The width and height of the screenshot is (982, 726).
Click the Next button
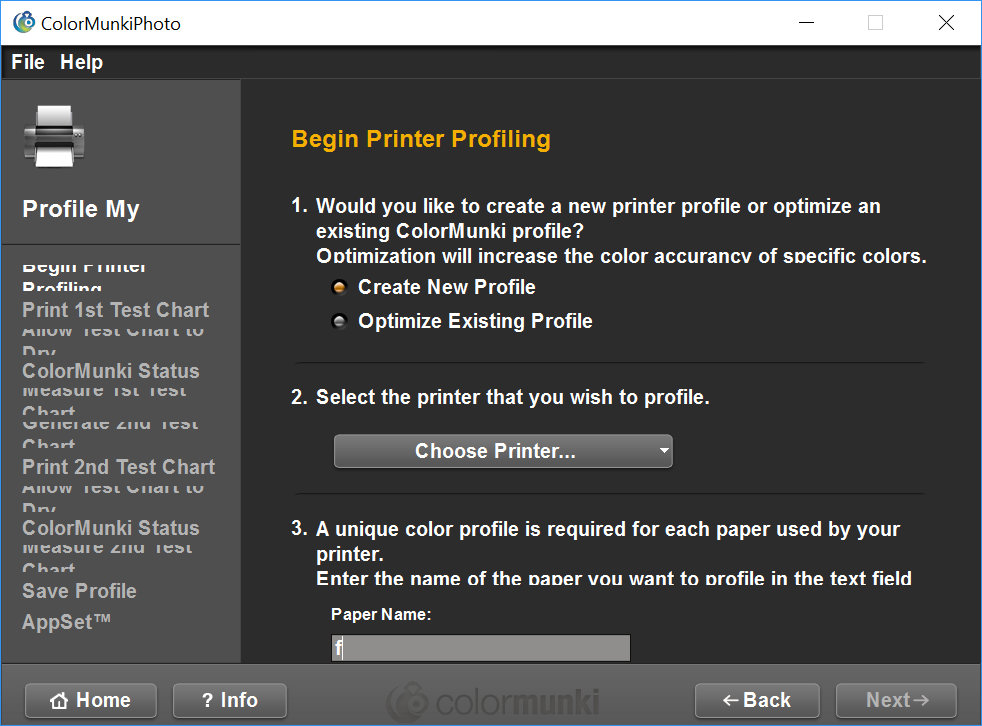896,700
